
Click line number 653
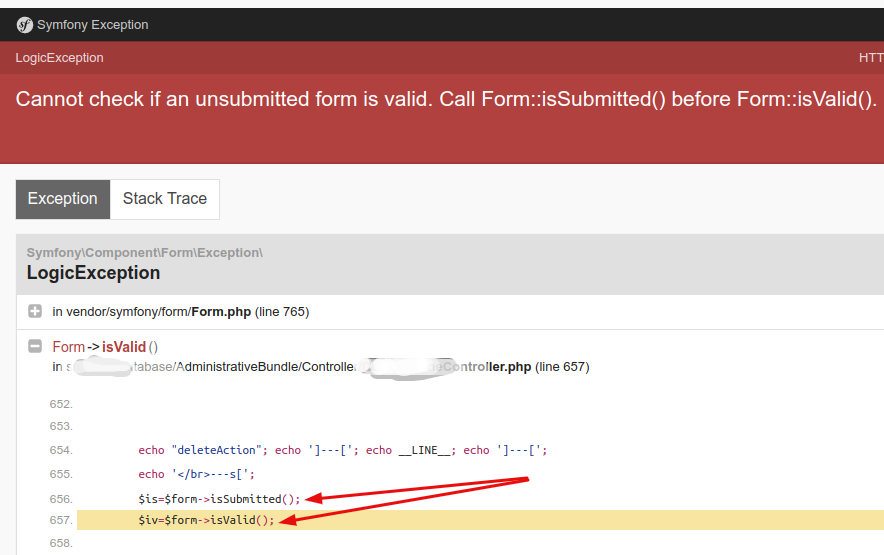[61, 426]
